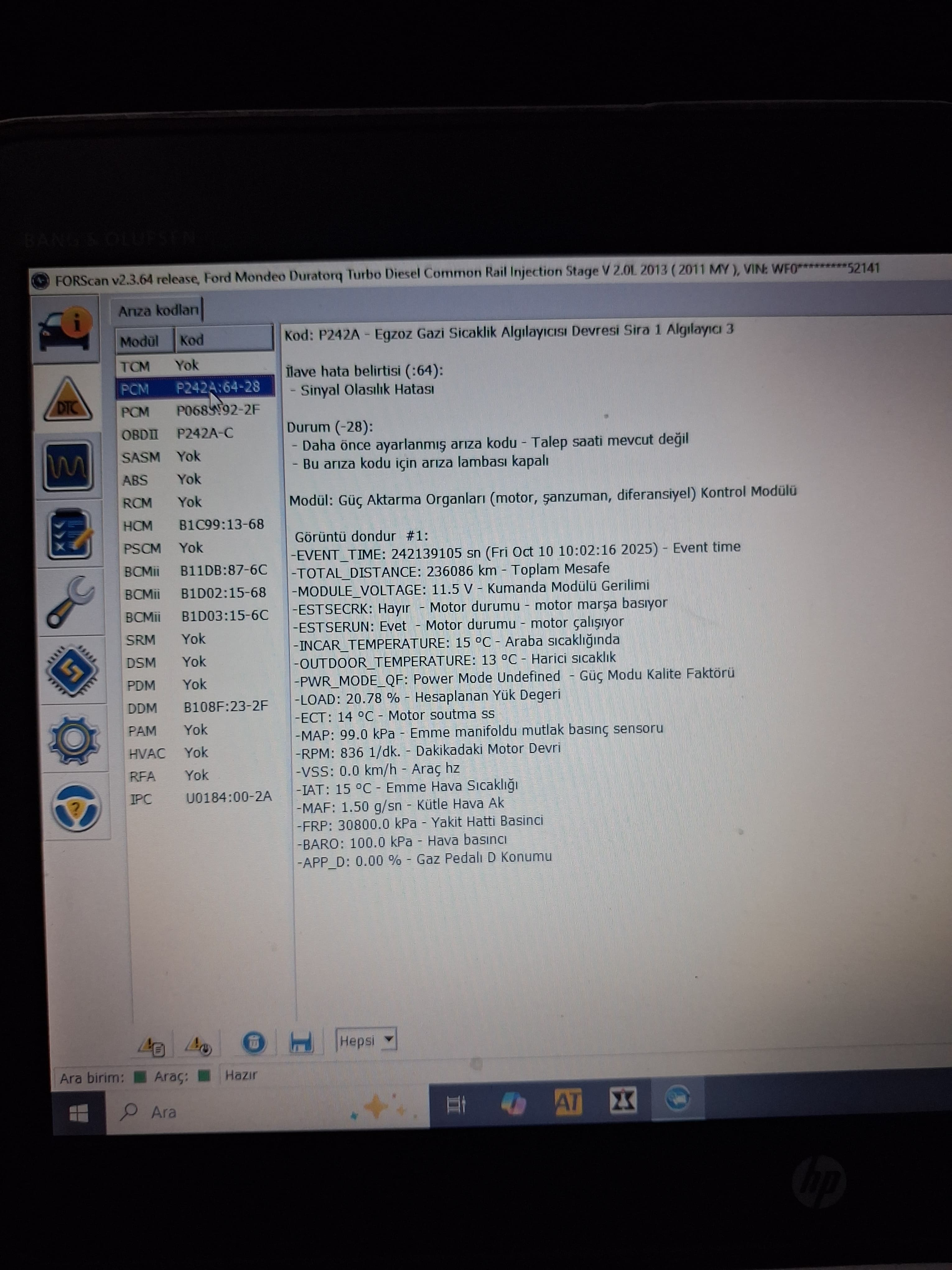Screen dimensions: 952x1270
Task: Open the steering wheel help section
Action: coord(76,808)
